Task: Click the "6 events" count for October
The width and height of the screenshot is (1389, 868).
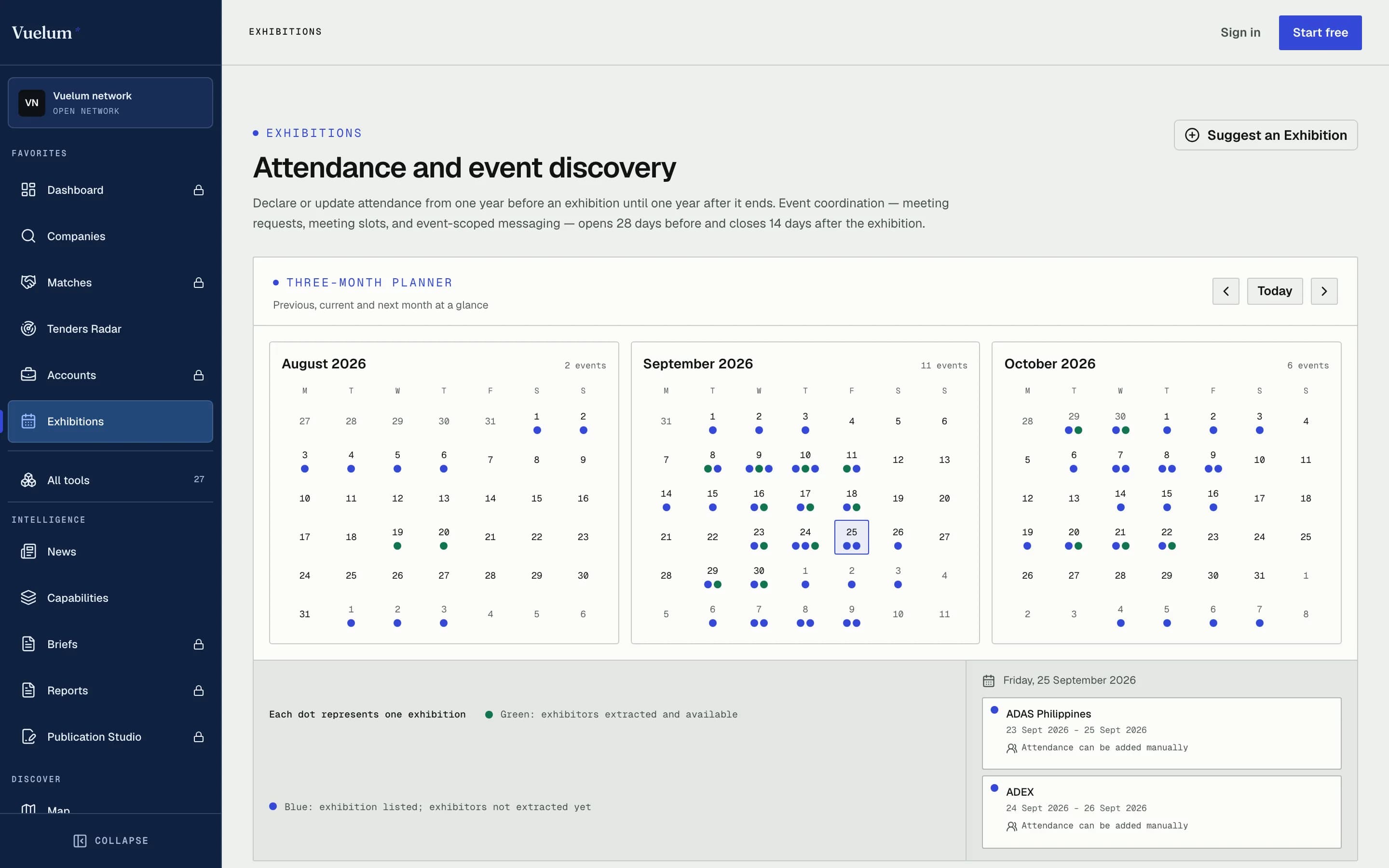Action: coord(1307,366)
